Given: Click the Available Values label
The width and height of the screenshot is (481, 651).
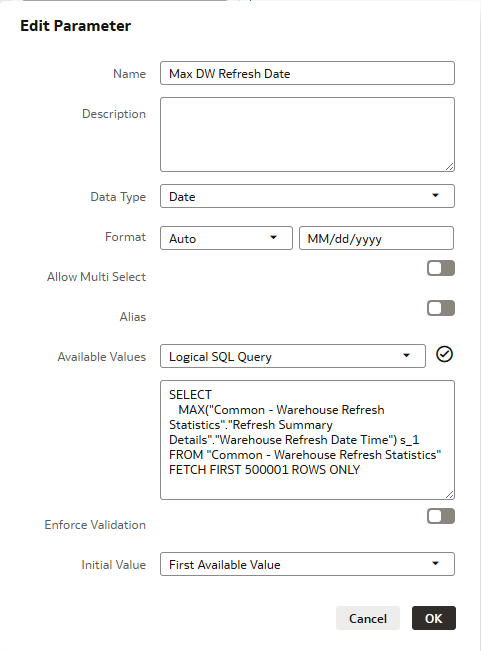Looking at the screenshot, I should 102,357.
